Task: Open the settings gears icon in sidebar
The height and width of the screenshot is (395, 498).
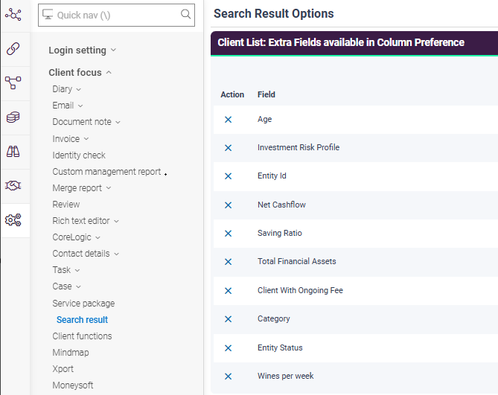Action: [13, 220]
